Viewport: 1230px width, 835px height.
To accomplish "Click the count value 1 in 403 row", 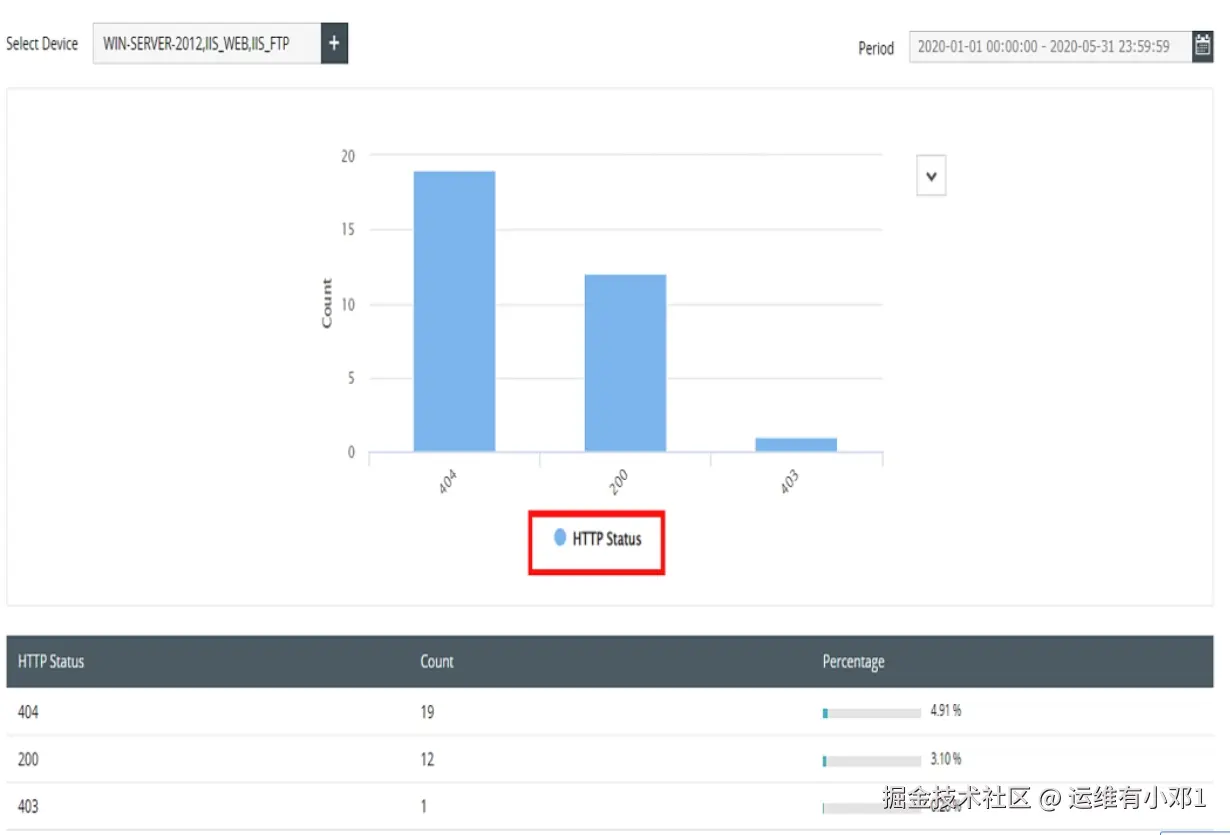I will [x=423, y=807].
